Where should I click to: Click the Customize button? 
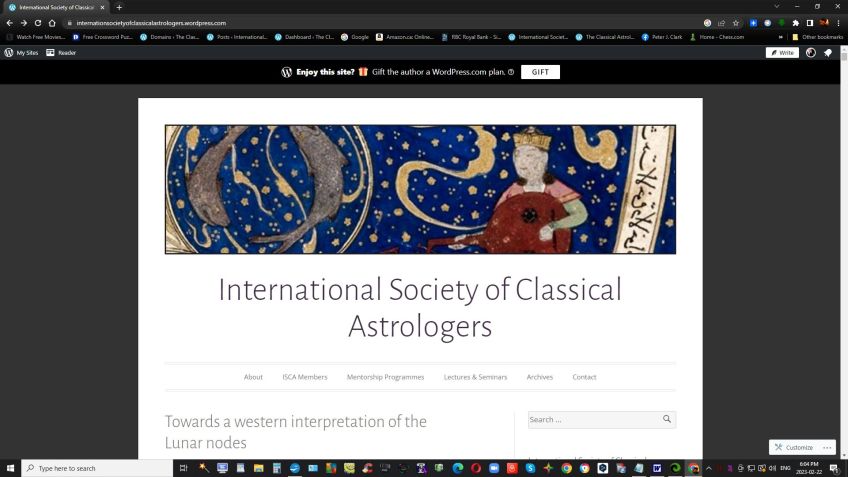[x=794, y=447]
